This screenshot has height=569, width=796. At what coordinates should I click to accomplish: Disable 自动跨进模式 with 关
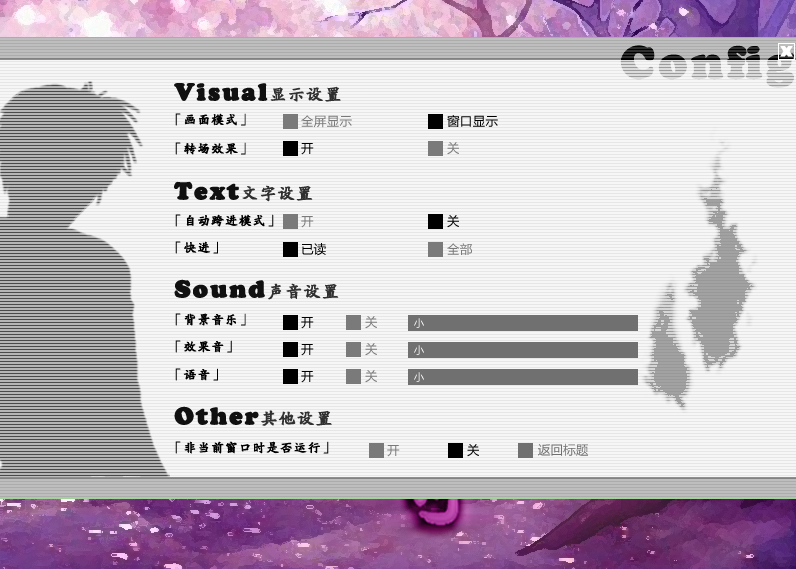(444, 221)
